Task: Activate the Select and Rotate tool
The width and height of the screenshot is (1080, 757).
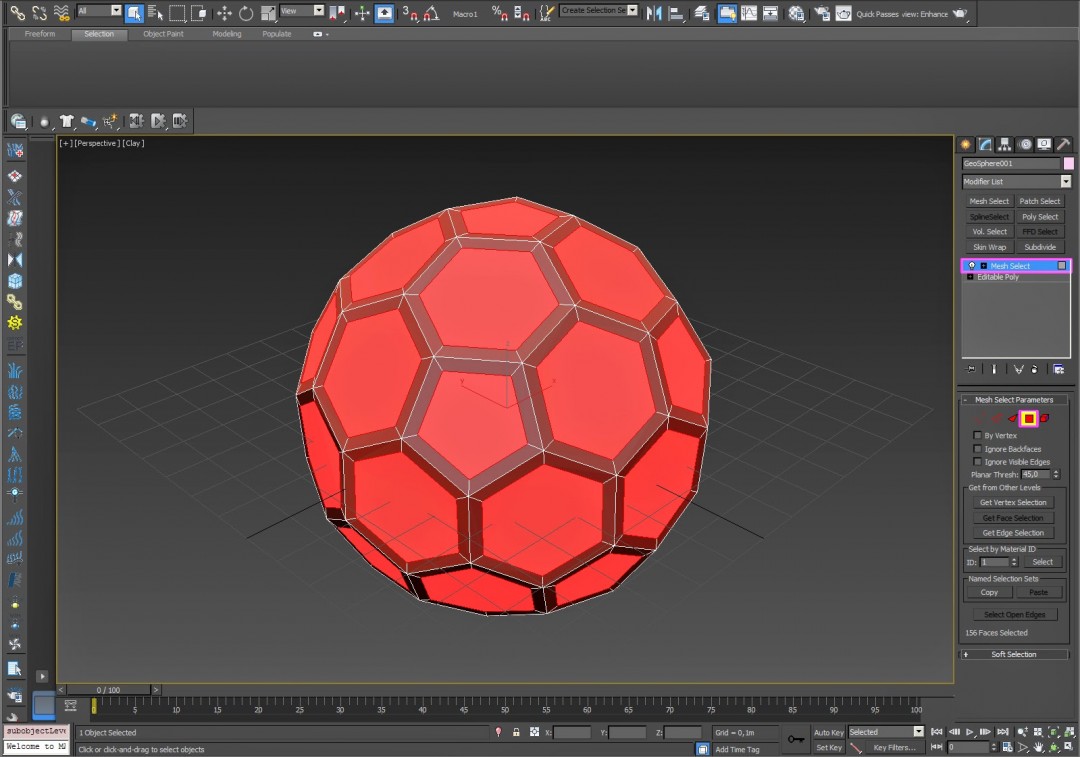Action: 245,13
